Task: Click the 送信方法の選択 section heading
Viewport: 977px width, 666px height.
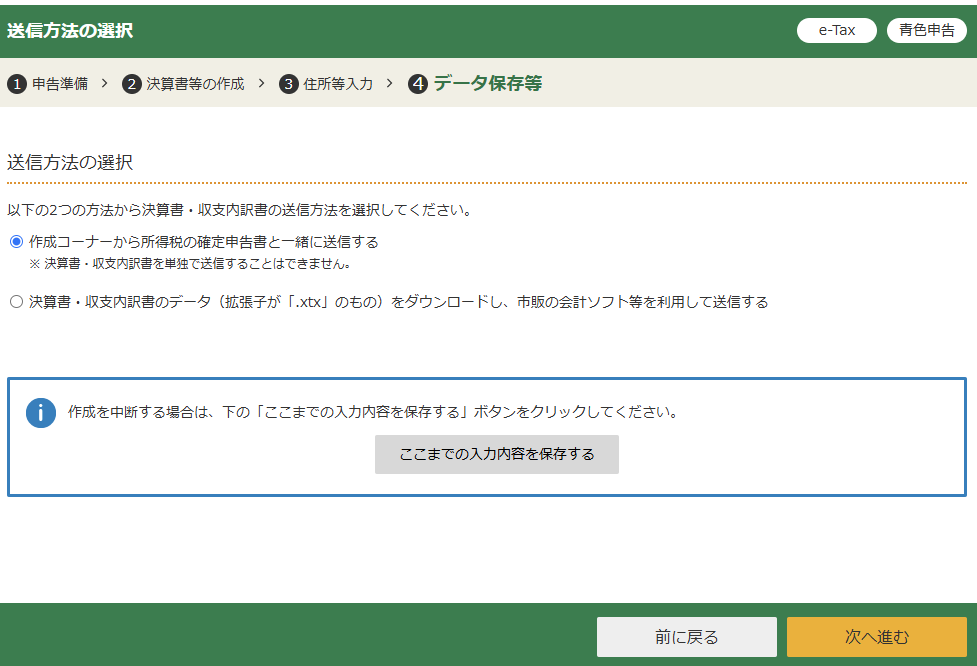Action: (70, 163)
